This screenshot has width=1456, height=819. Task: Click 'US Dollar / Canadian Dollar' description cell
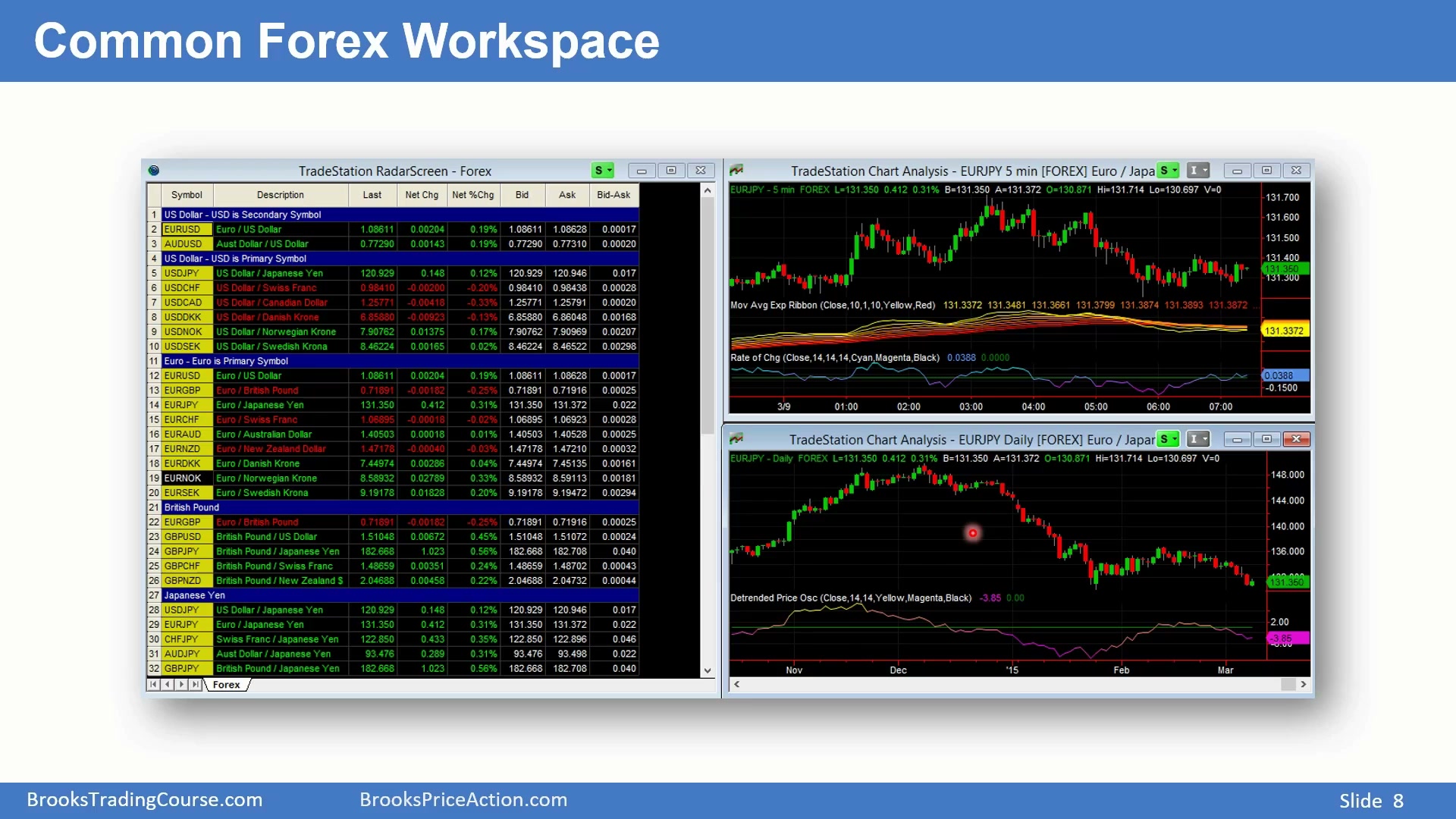(281, 303)
